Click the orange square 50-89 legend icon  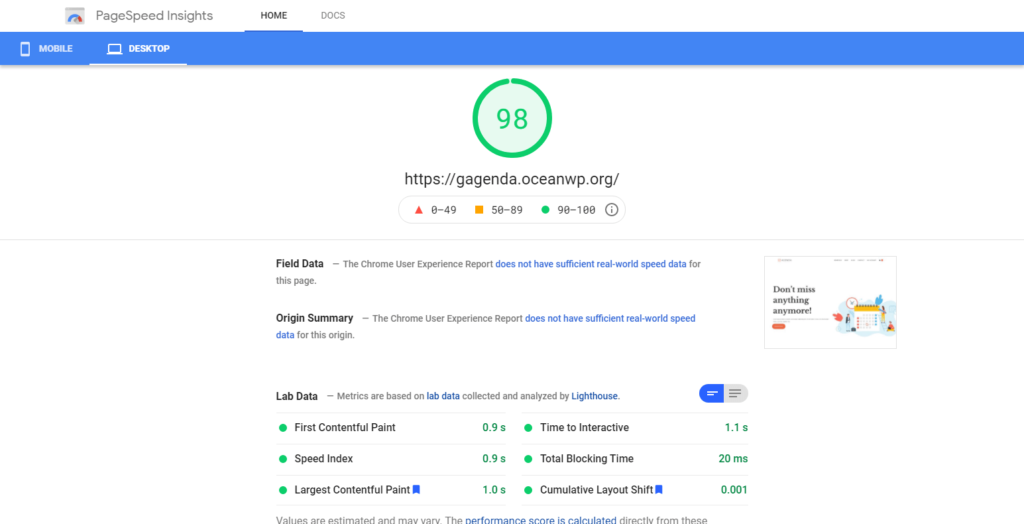(479, 210)
